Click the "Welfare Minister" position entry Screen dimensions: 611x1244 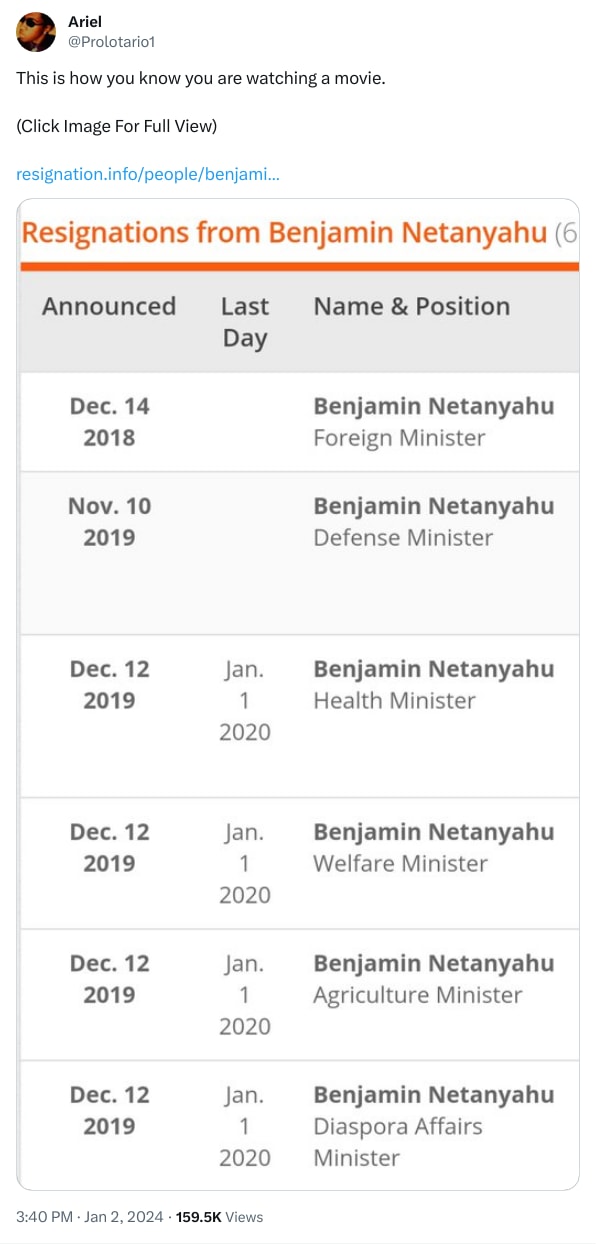coord(400,864)
